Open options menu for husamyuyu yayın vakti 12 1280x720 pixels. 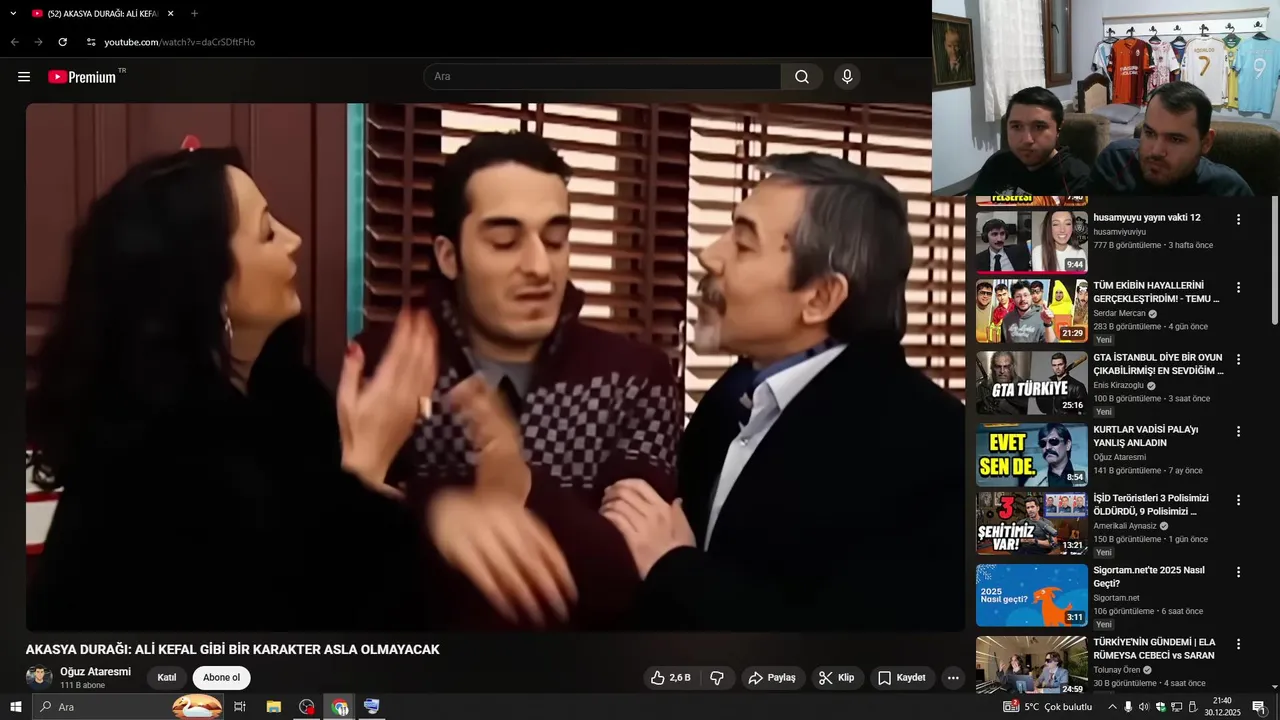point(1238,219)
